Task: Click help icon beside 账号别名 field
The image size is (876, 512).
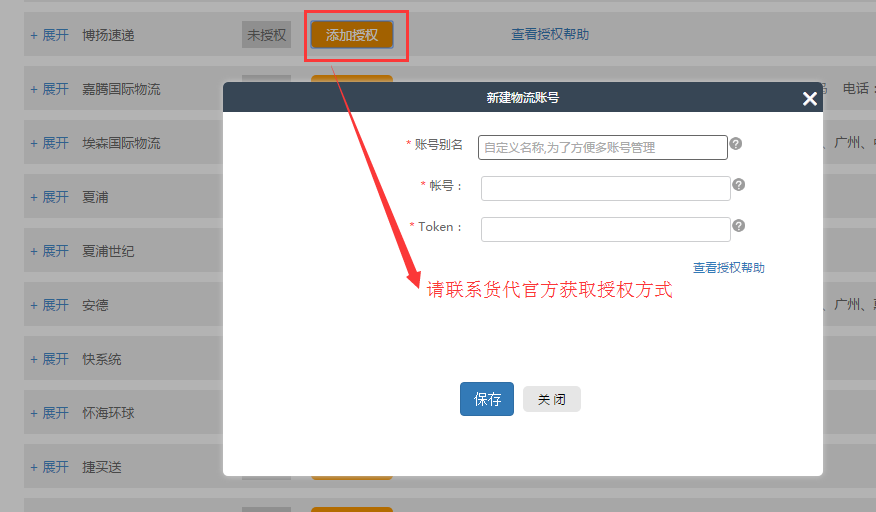Action: coord(736,144)
